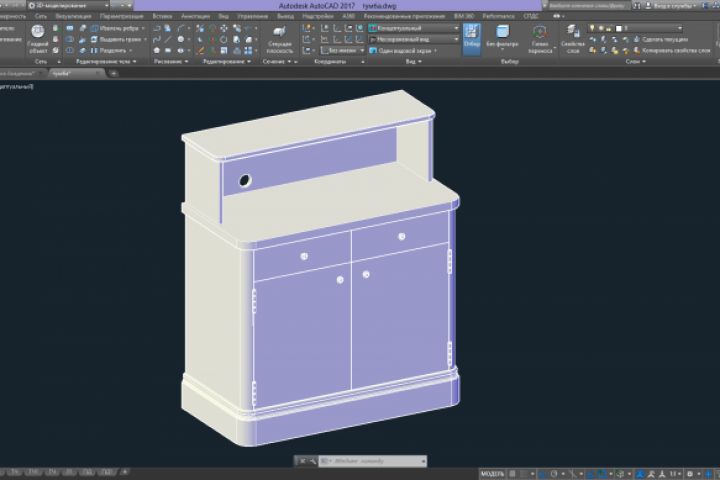
Task: Open the BIM 360 ribbon tab
Action: tap(464, 16)
